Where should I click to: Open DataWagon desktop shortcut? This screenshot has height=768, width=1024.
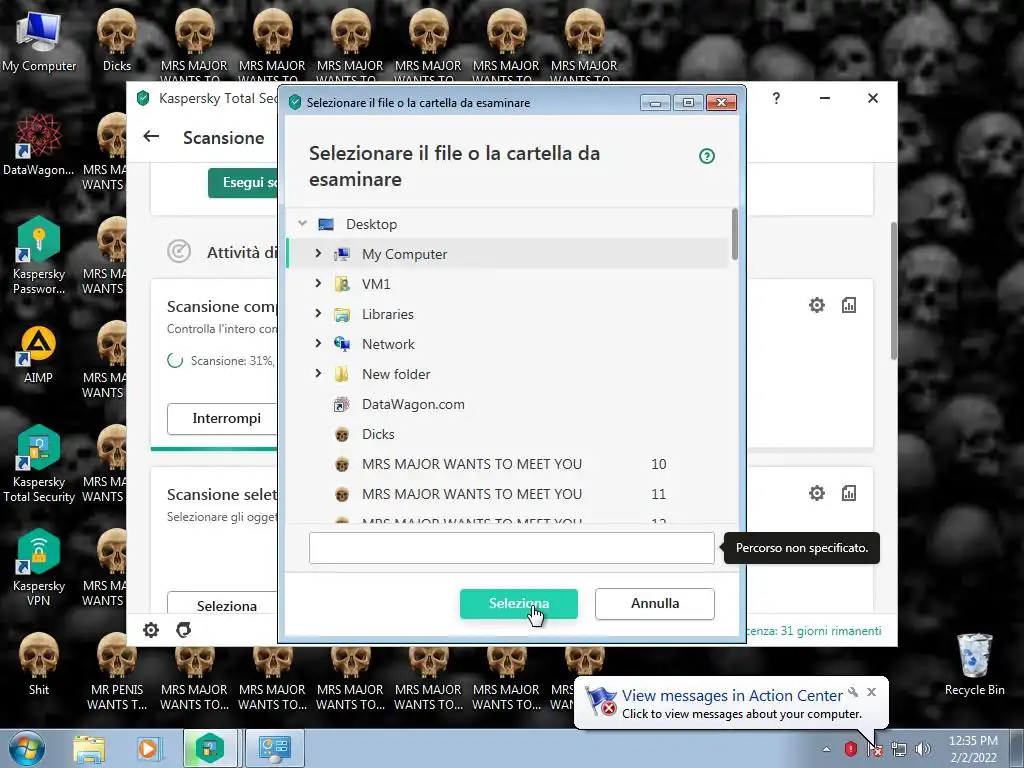pyautogui.click(x=39, y=145)
